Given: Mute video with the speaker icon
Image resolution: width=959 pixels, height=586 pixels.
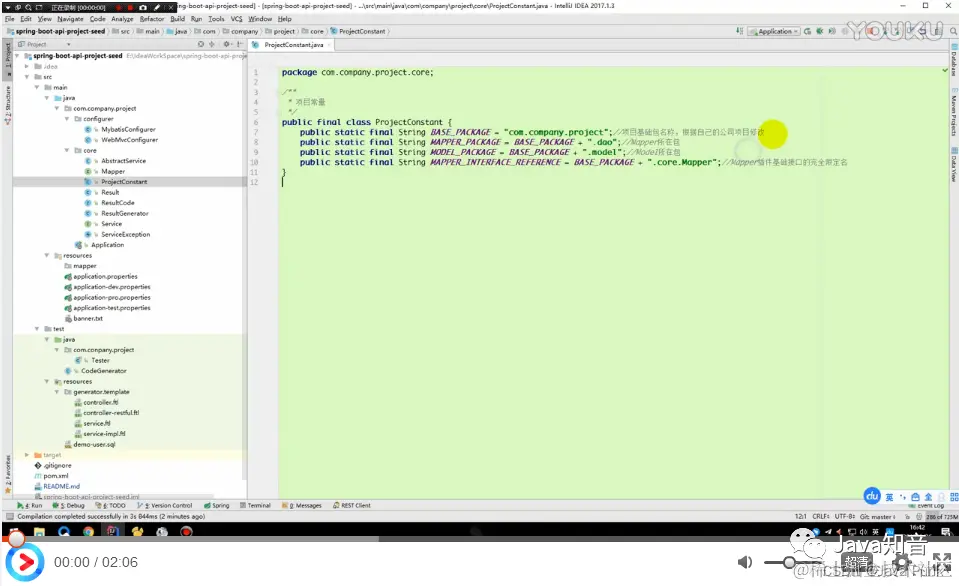Looking at the screenshot, I should click(745, 562).
